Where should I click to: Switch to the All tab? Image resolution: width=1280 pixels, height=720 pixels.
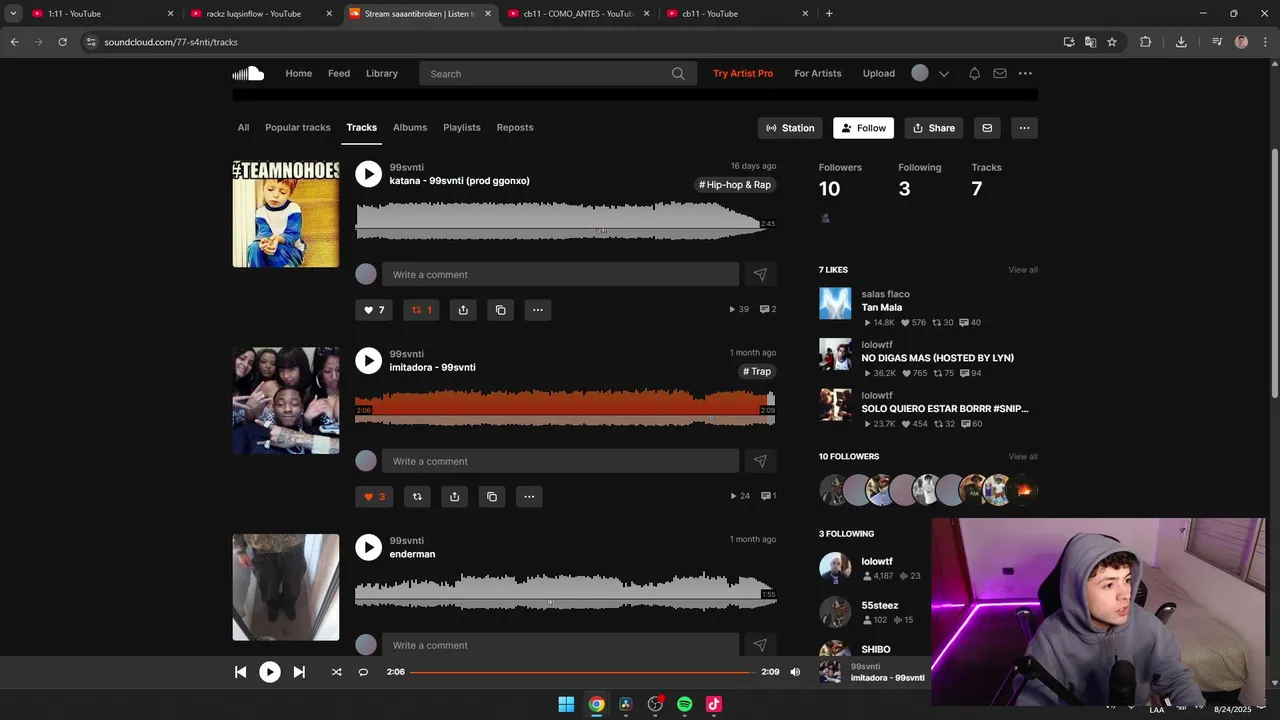pyautogui.click(x=243, y=127)
